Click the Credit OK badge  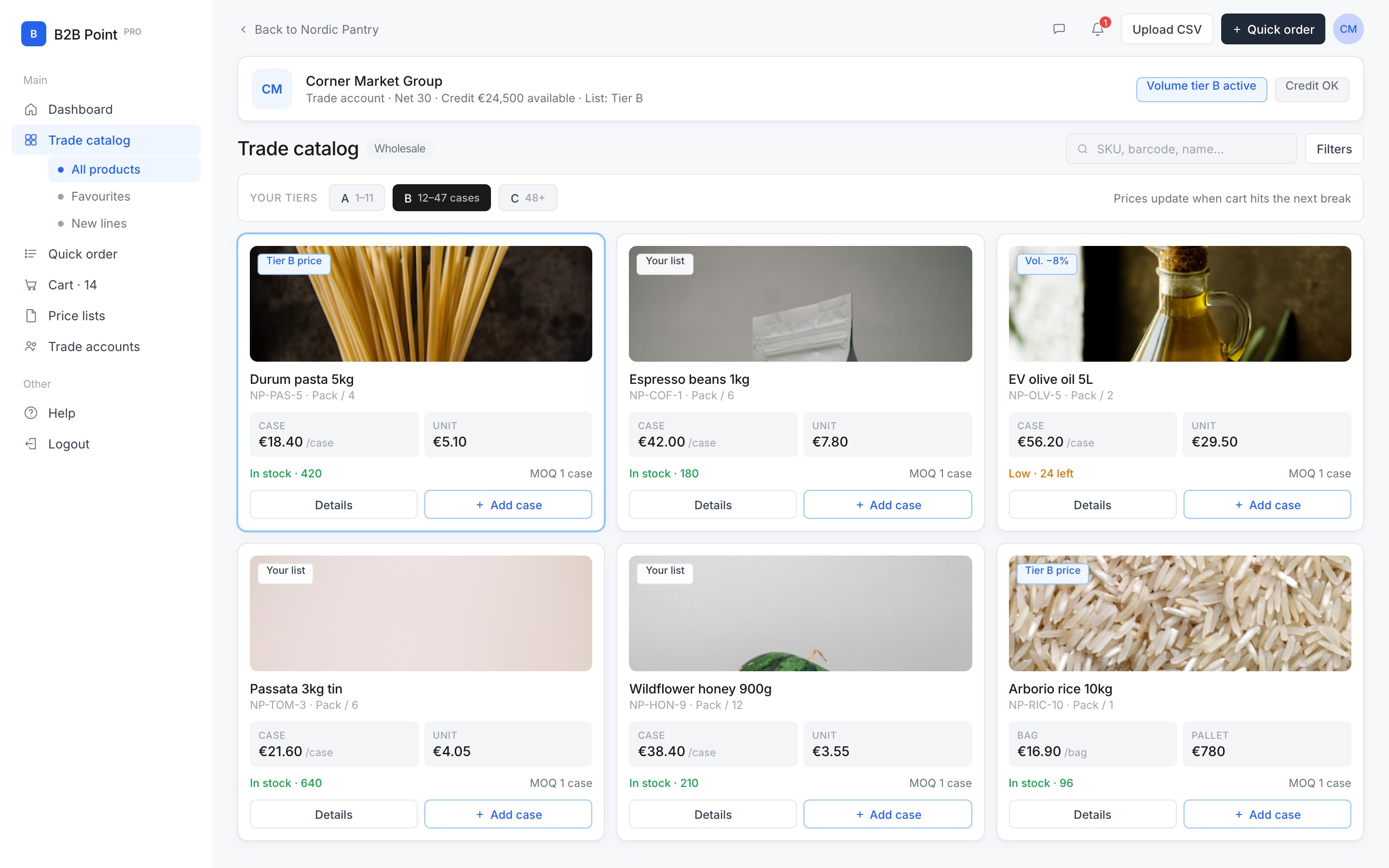[1311, 89]
